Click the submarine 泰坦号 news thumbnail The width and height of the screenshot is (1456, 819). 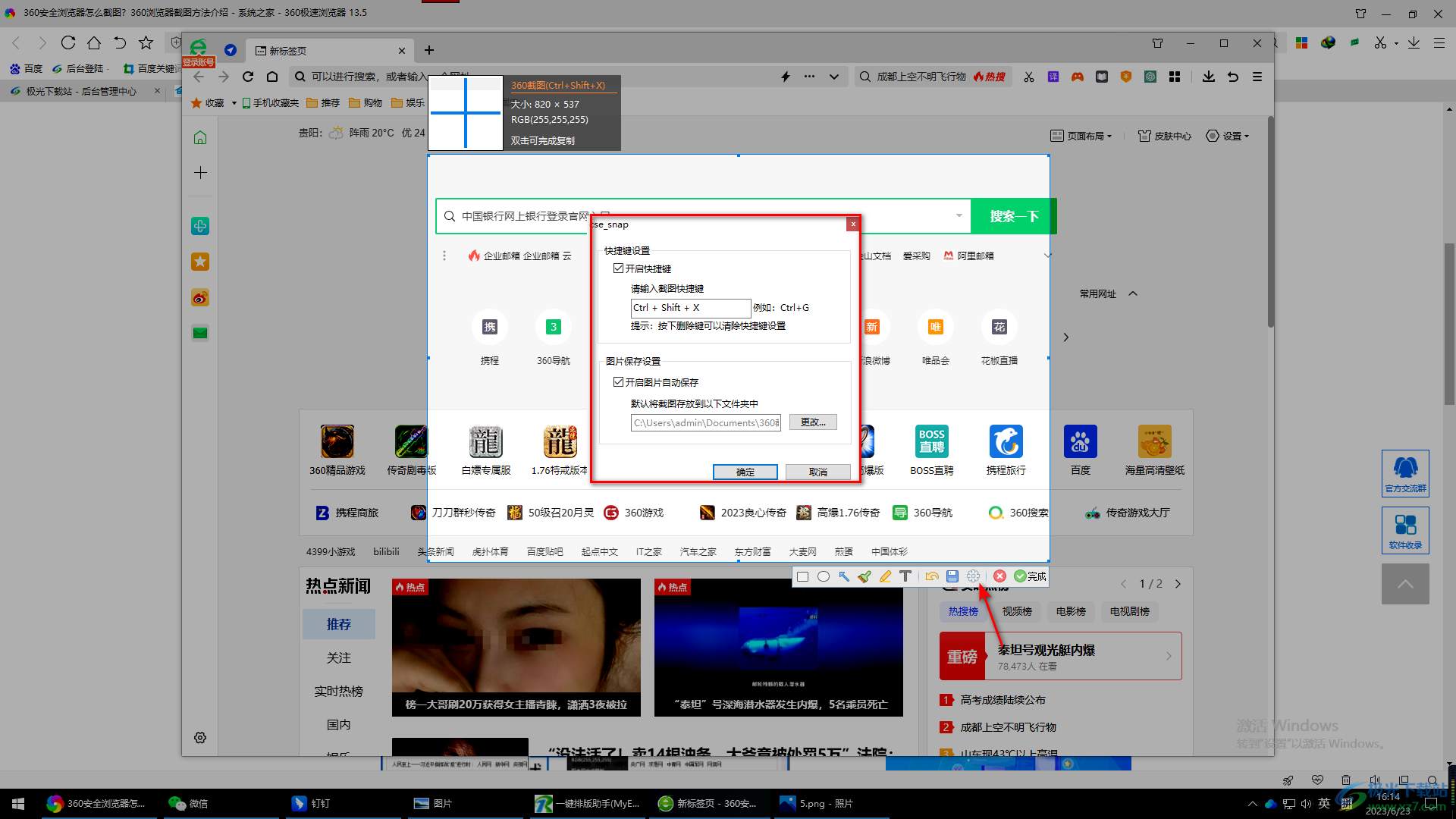[x=779, y=647]
